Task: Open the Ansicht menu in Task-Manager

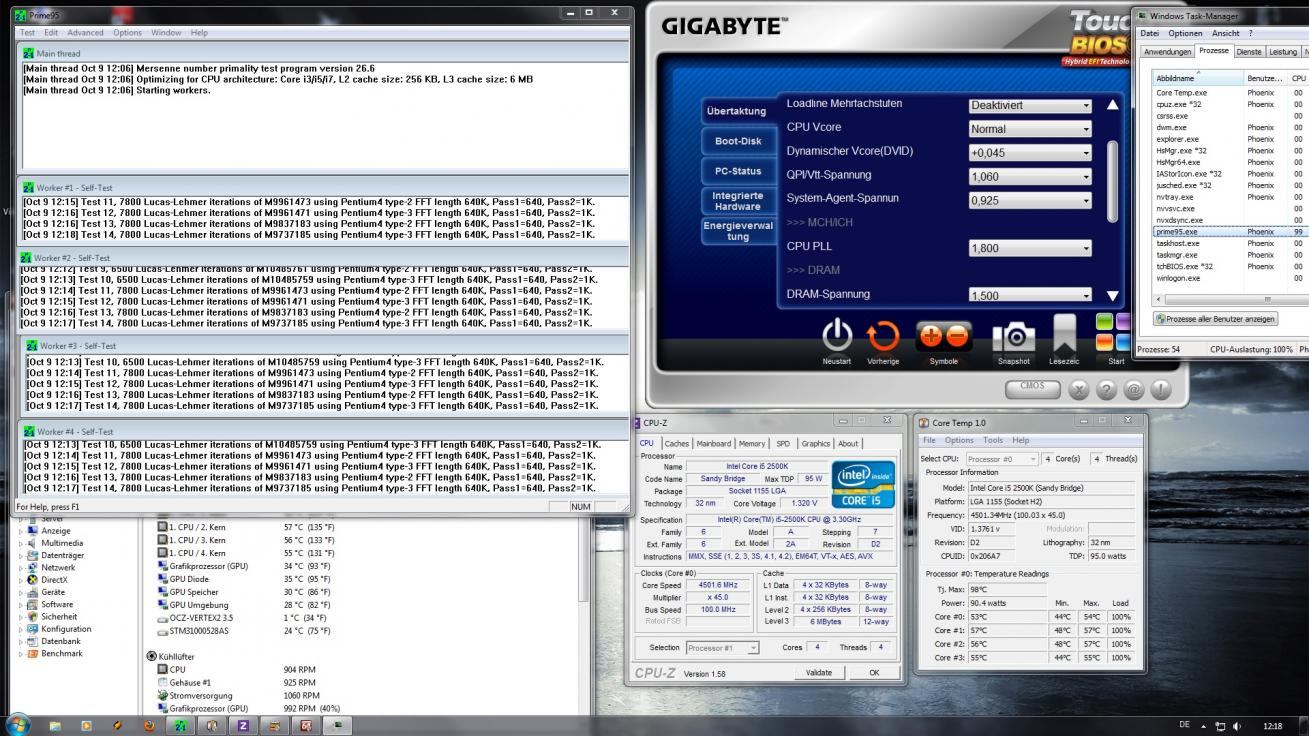Action: point(1225,33)
